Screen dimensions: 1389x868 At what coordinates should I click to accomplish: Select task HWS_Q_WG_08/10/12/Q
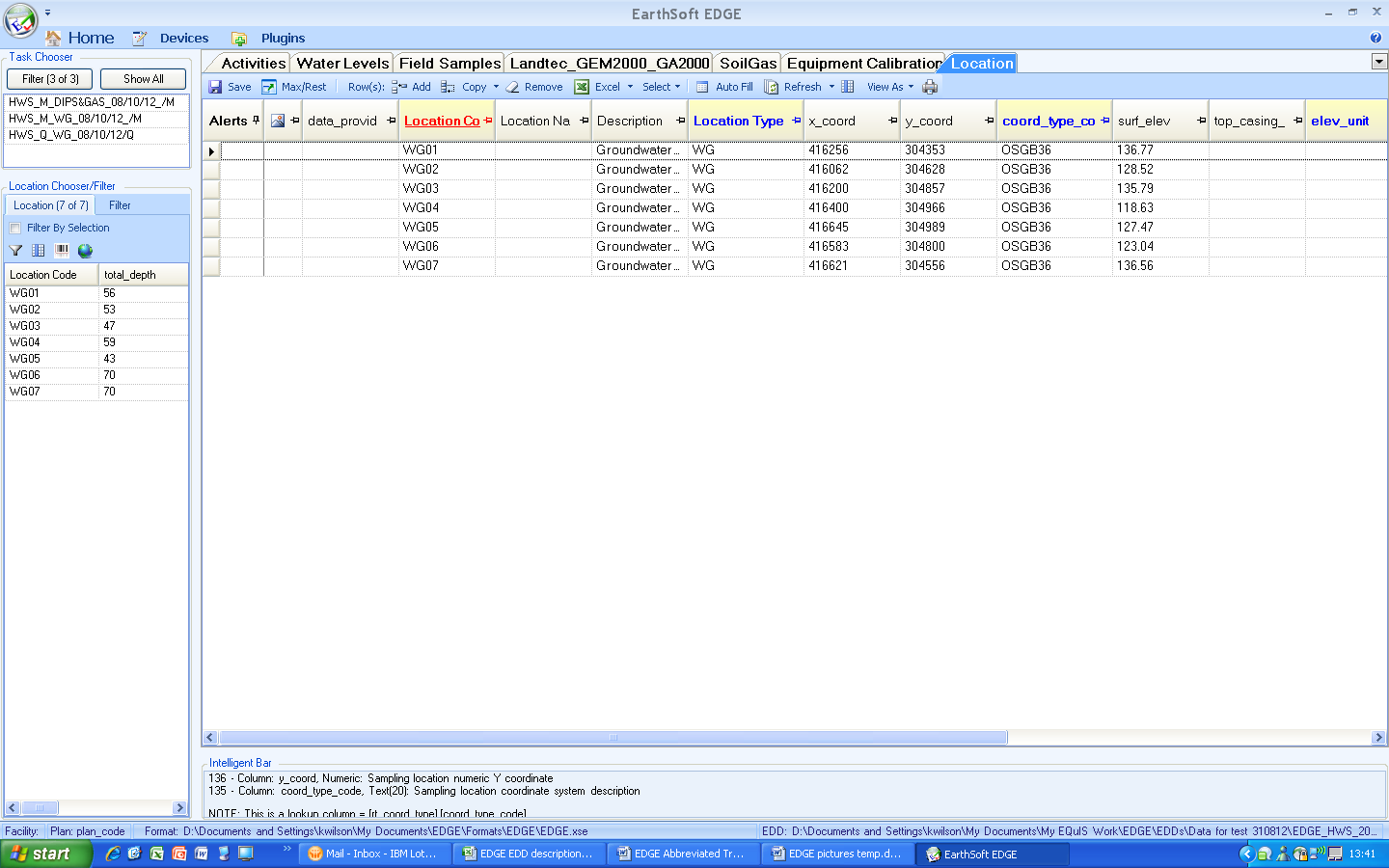pos(96,135)
